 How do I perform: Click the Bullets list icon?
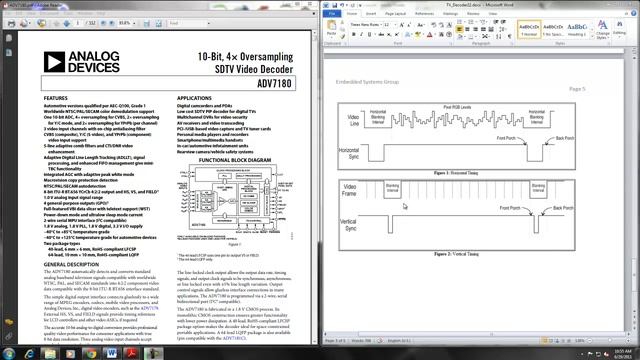[x=460, y=22]
